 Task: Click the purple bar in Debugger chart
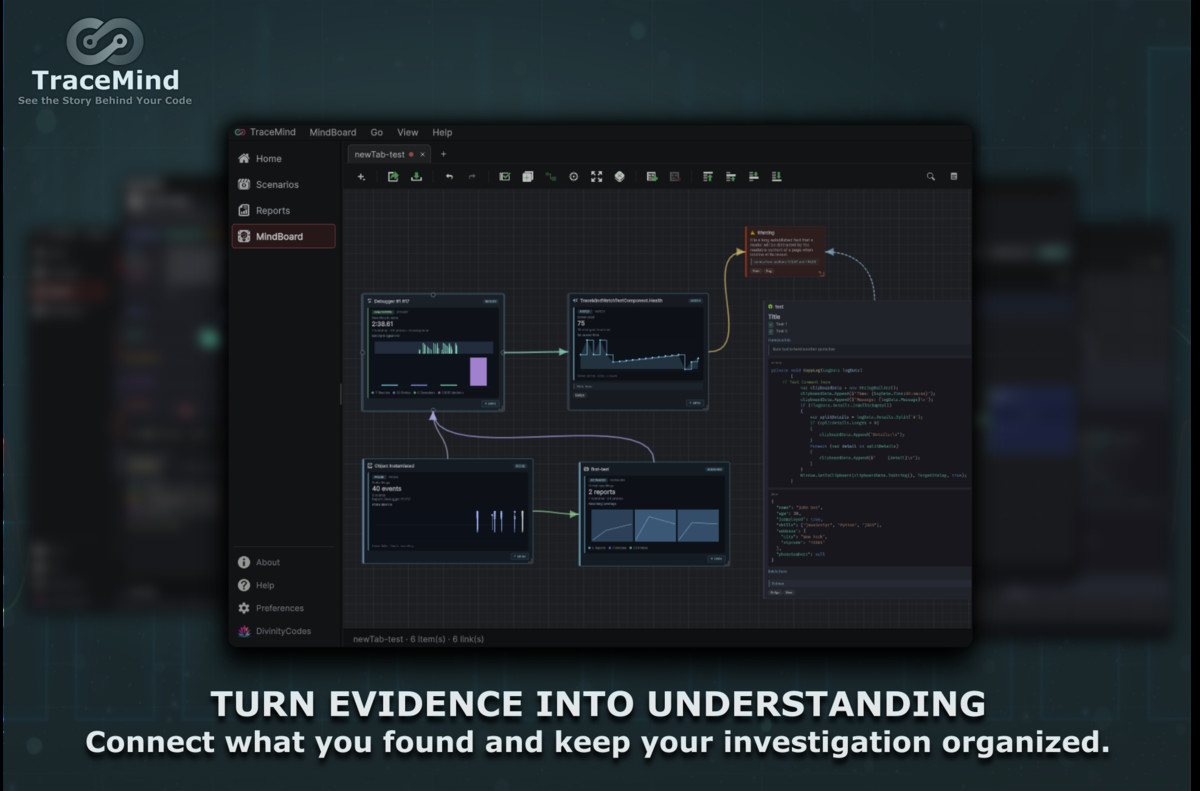pyautogui.click(x=478, y=371)
